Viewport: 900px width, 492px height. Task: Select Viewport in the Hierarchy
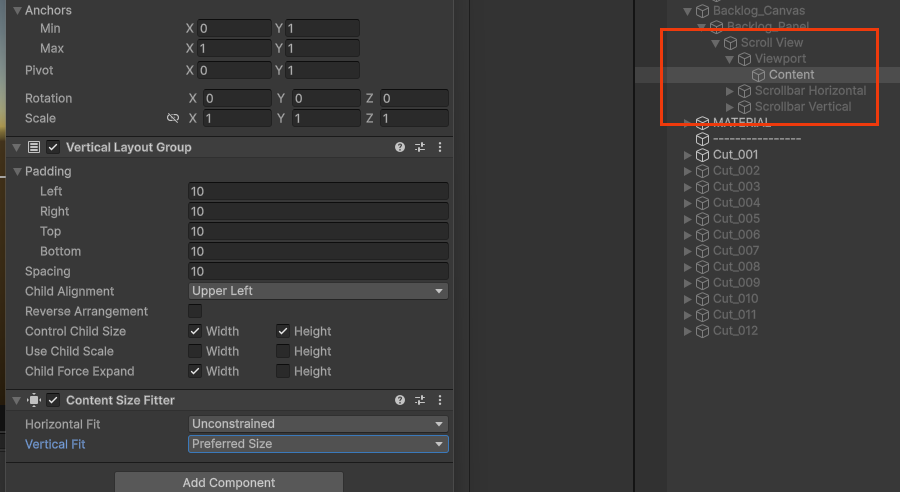click(780, 59)
